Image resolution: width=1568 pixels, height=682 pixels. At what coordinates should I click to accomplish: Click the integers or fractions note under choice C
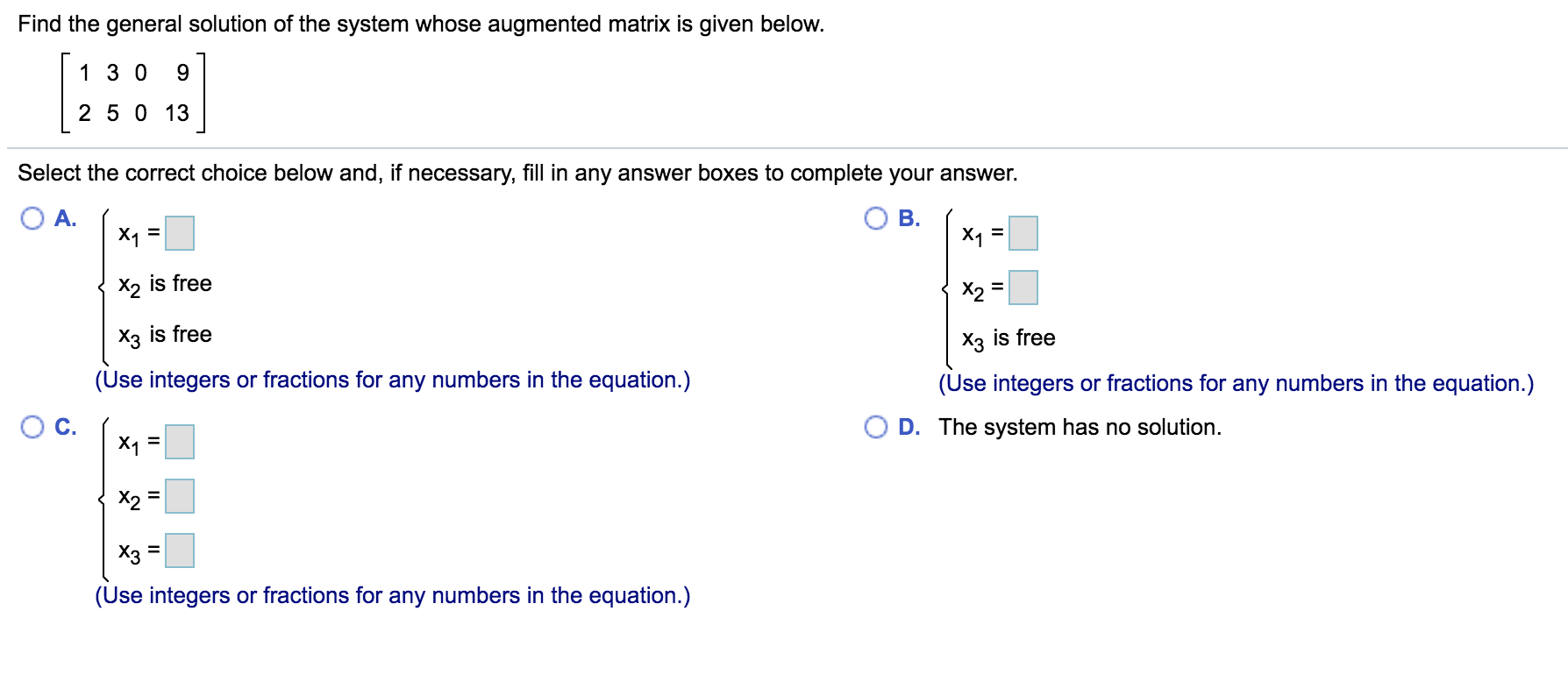point(392,594)
